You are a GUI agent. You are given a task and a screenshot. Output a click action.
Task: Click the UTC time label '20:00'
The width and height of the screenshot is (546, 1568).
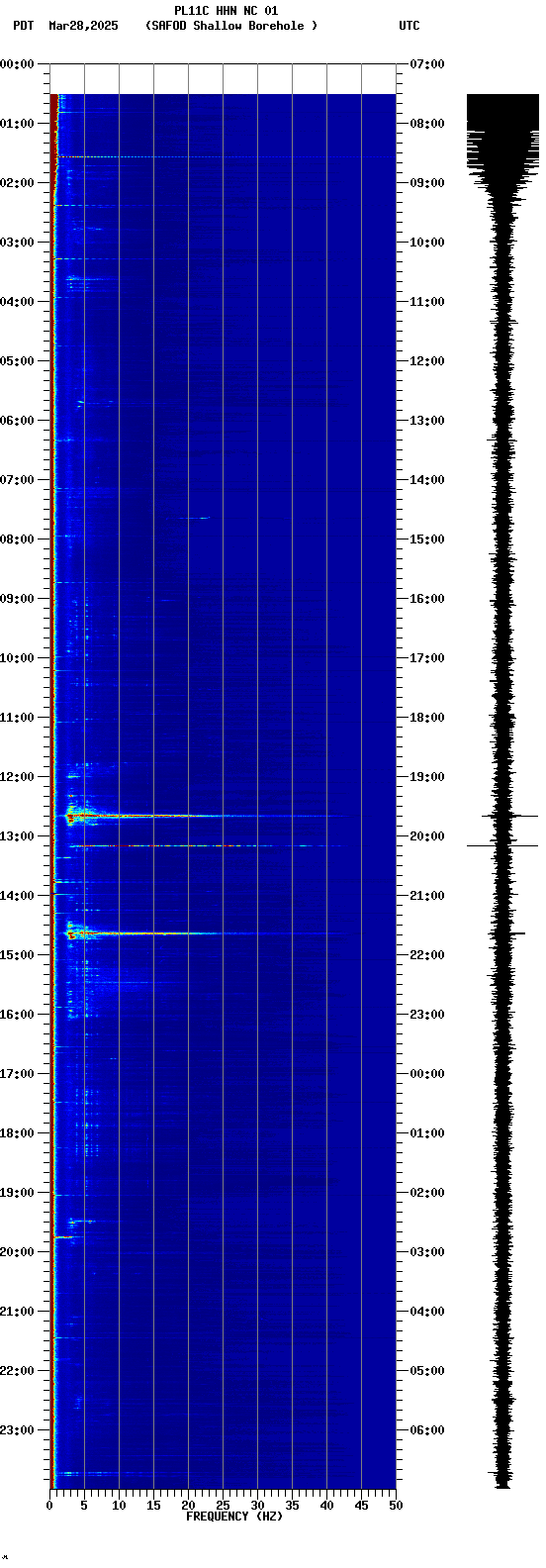coord(427,836)
